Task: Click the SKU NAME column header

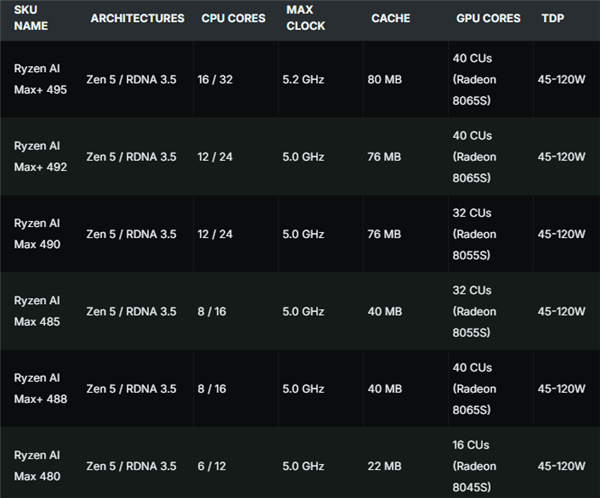Action: pyautogui.click(x=31, y=18)
